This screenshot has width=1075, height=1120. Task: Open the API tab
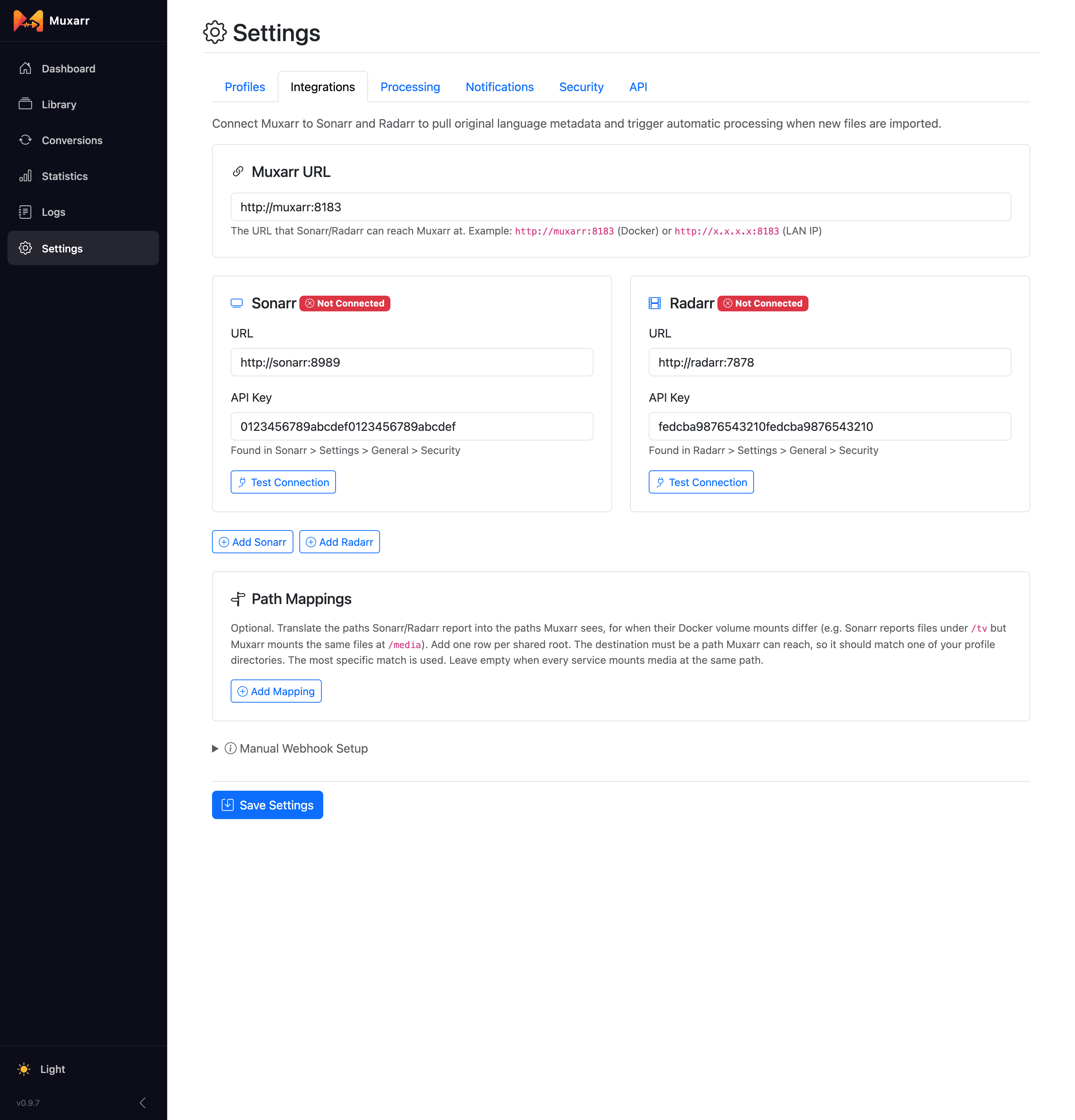click(x=638, y=87)
